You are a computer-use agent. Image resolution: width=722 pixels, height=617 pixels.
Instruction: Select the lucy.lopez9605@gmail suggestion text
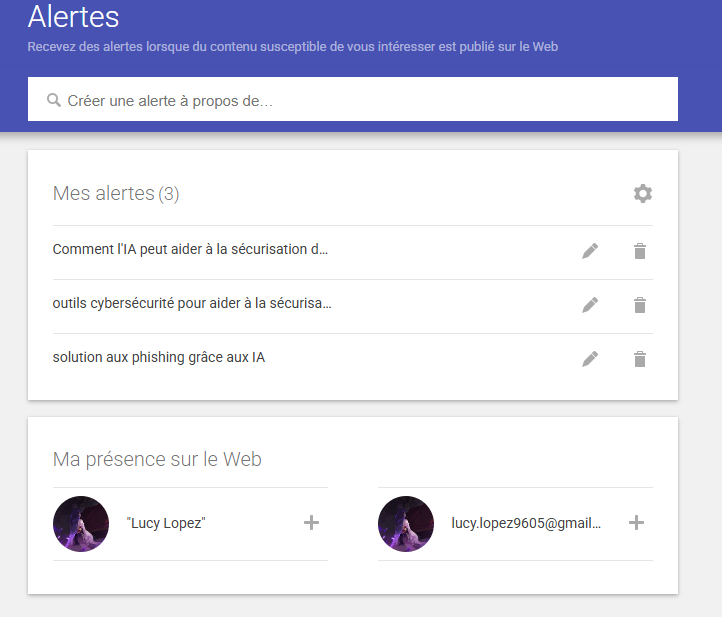click(x=526, y=523)
